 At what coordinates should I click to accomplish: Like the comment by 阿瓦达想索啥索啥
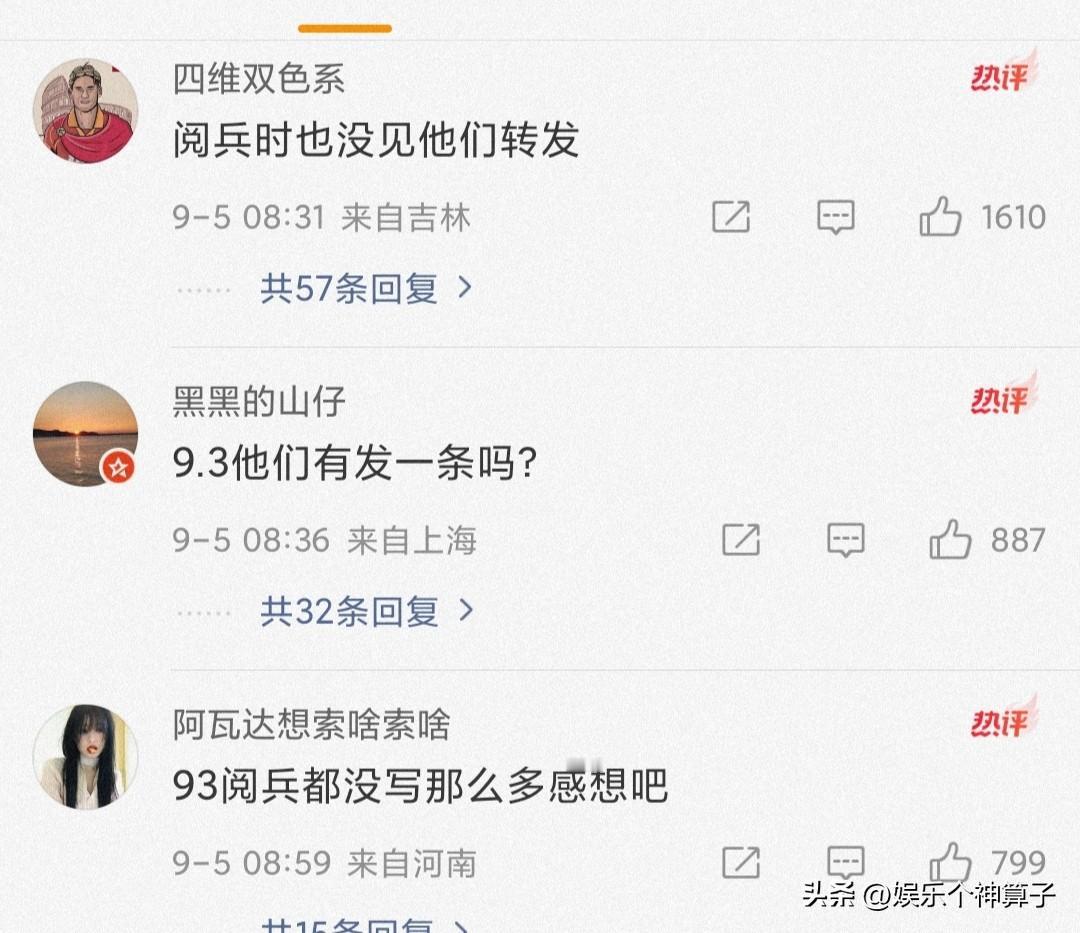(x=951, y=862)
